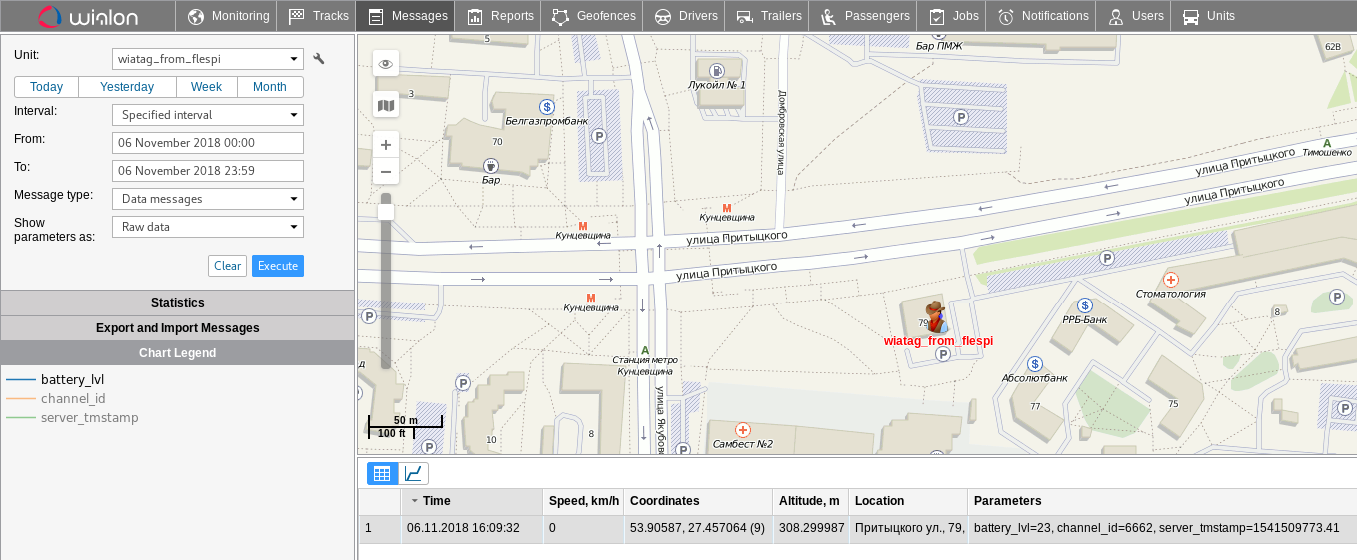The height and width of the screenshot is (560, 1357).
Task: Expand the Unit dropdown
Action: tap(207, 59)
